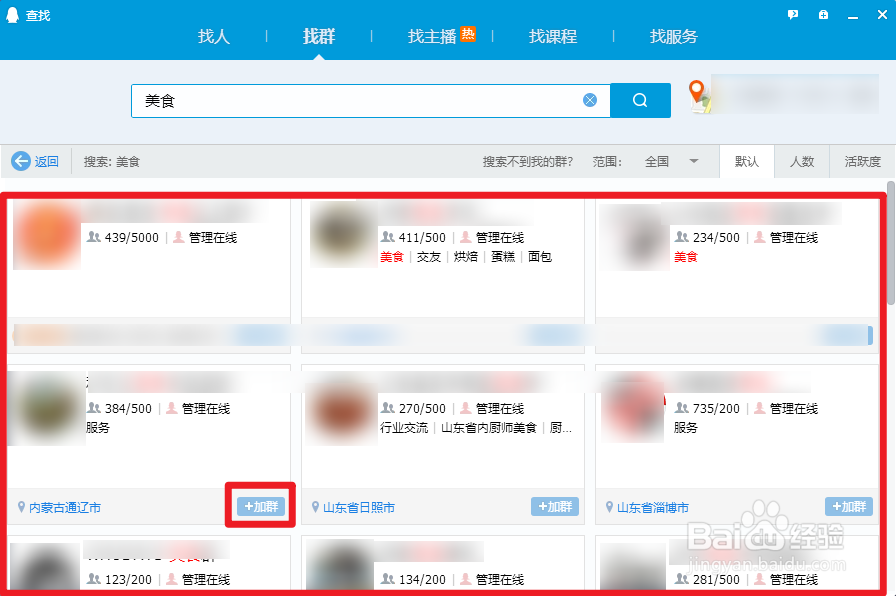
Task: Click admin online icon in the 384/500 card
Action: click(171, 409)
